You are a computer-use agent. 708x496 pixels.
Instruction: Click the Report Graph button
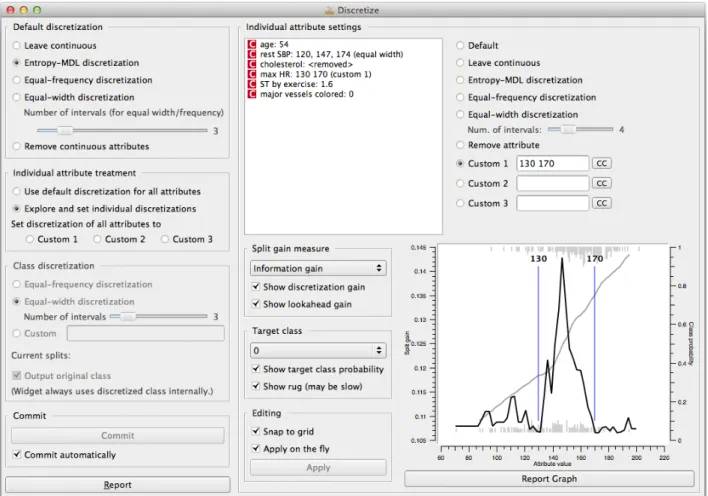click(x=549, y=479)
